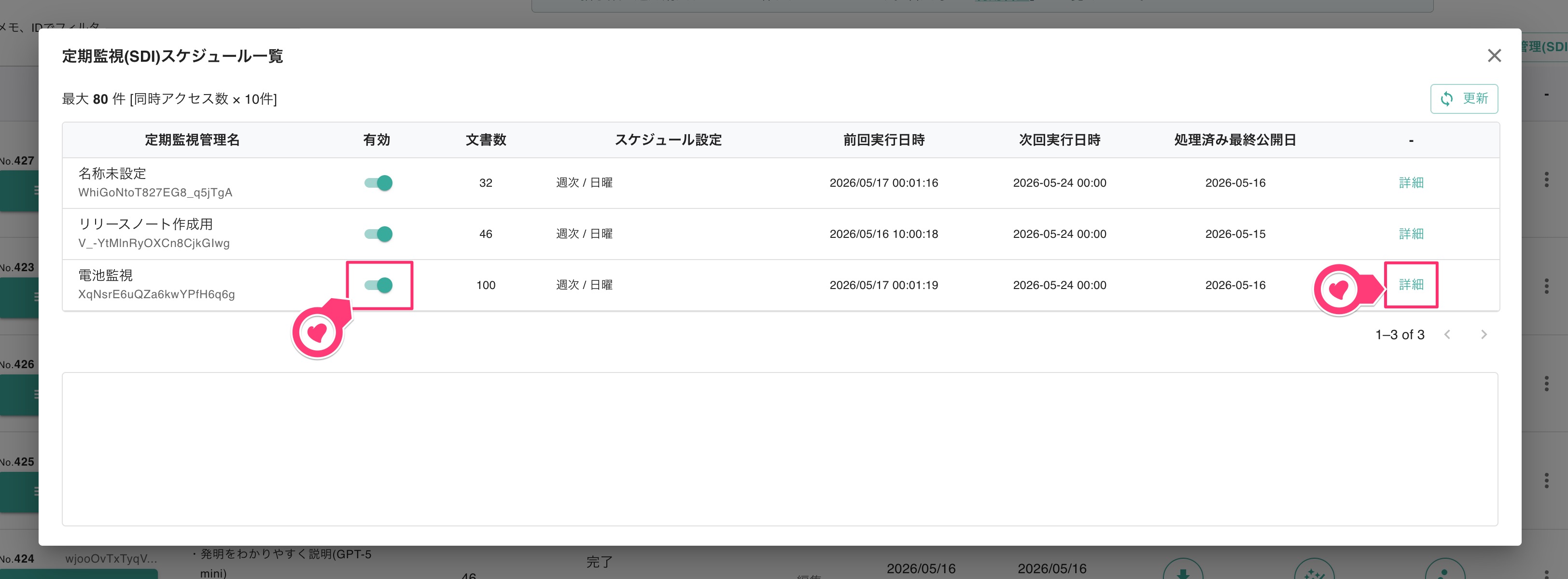Click the 有効 column header

[x=376, y=140]
